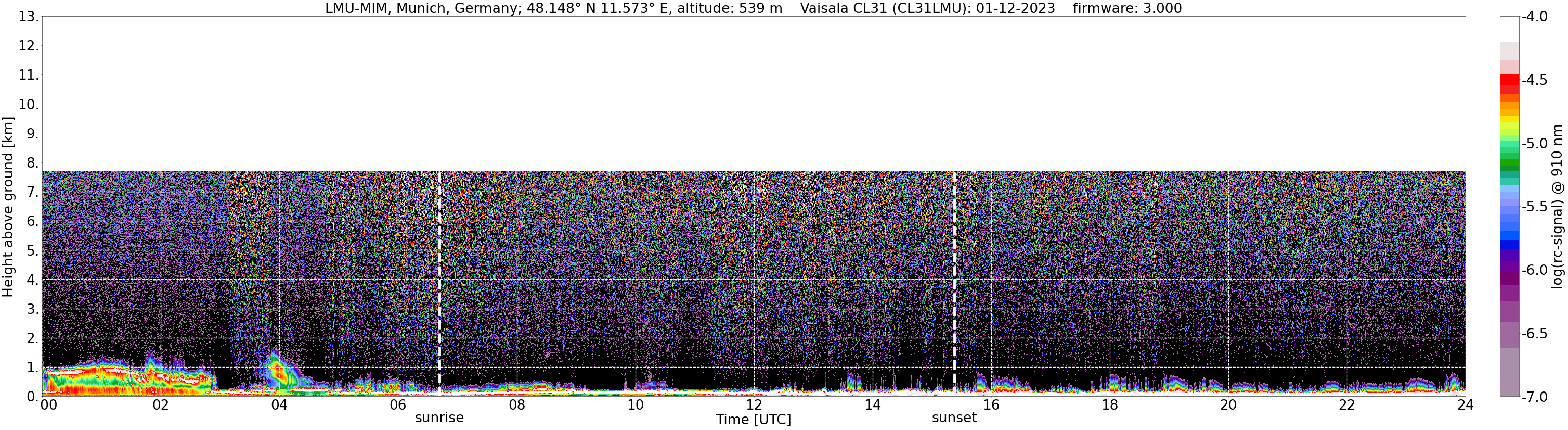
Task: Click the time axis tick label '12'
Action: [x=754, y=406]
